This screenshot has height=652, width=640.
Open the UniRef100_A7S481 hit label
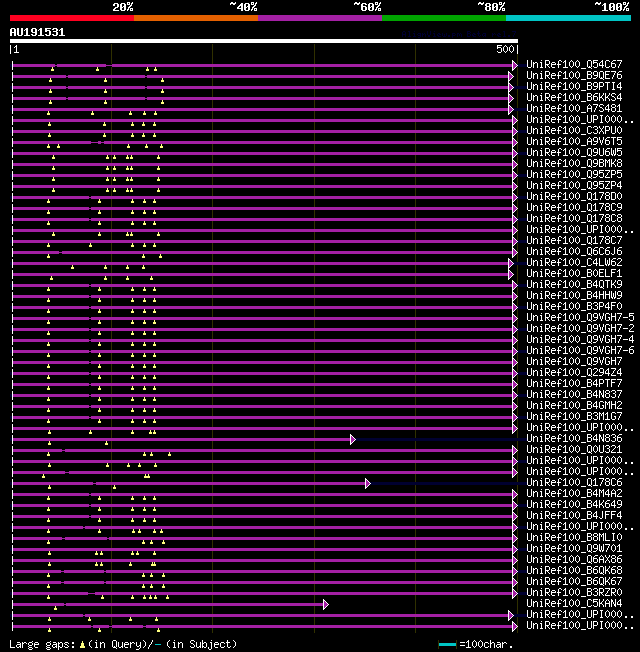(574, 109)
